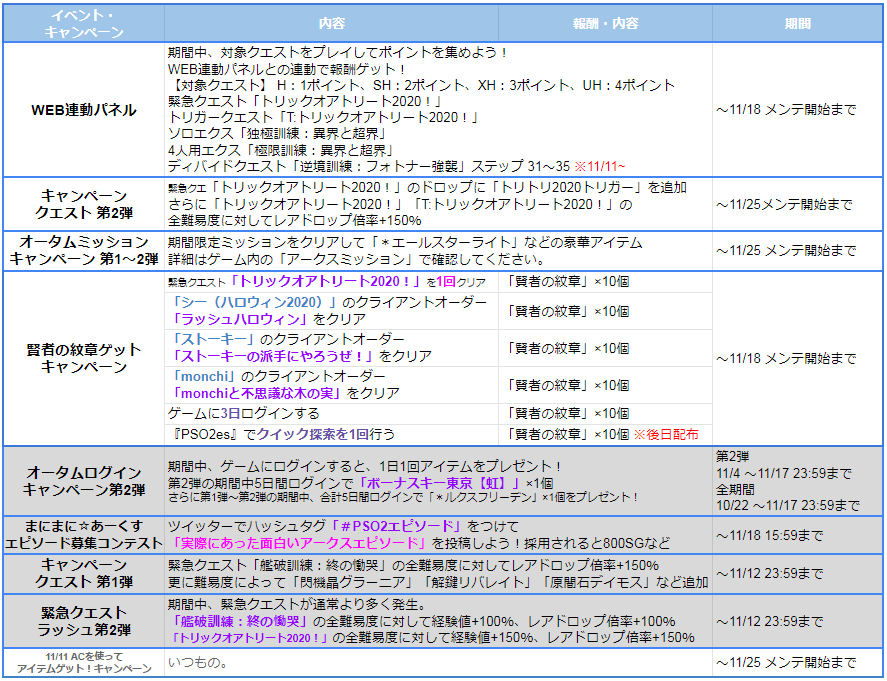Select the 賢者の紋章ゲットキャンペーン title cell

[84, 358]
